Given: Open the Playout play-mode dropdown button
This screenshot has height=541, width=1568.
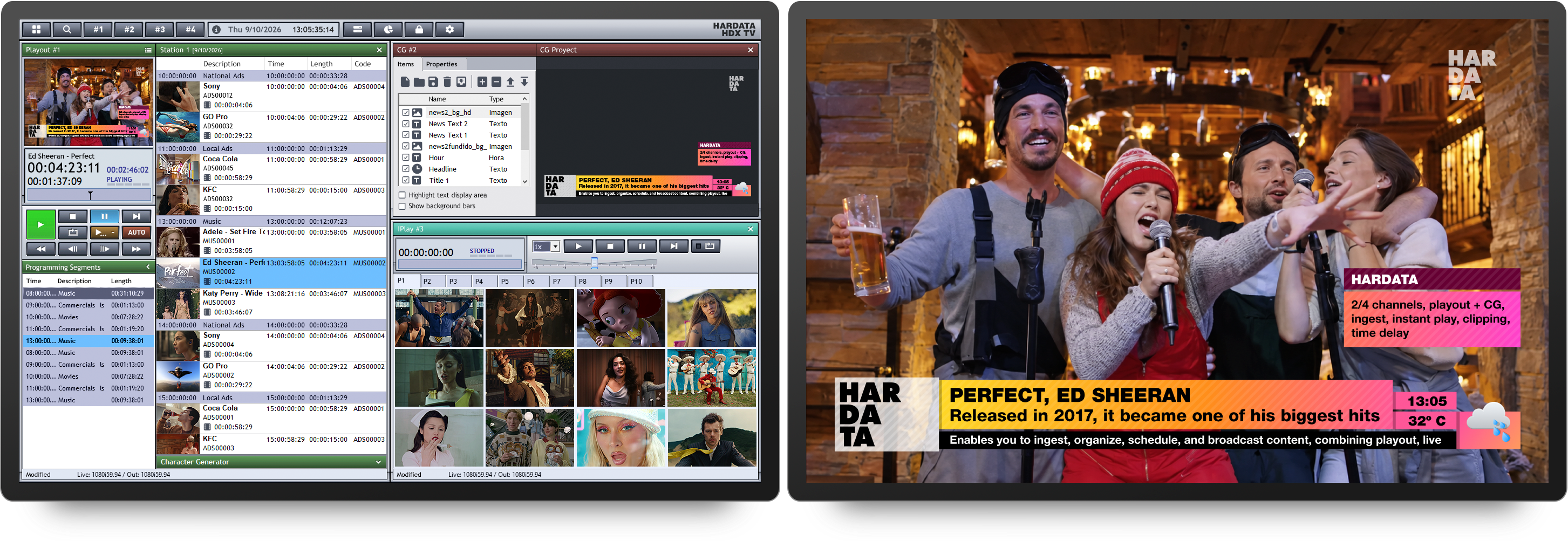Looking at the screenshot, I should (x=105, y=232).
